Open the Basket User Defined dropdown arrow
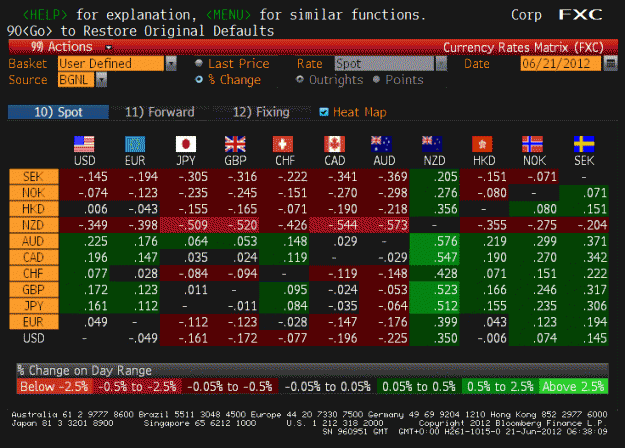This screenshot has height=448, width=625. [x=171, y=63]
